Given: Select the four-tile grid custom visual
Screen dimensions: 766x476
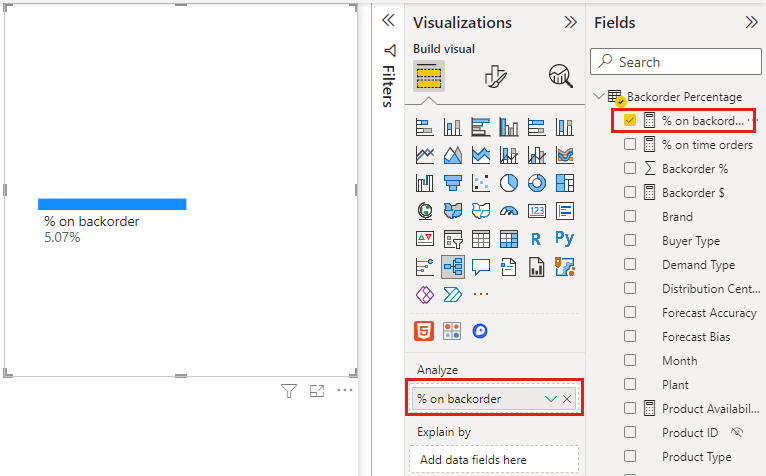Looking at the screenshot, I should (x=452, y=331).
